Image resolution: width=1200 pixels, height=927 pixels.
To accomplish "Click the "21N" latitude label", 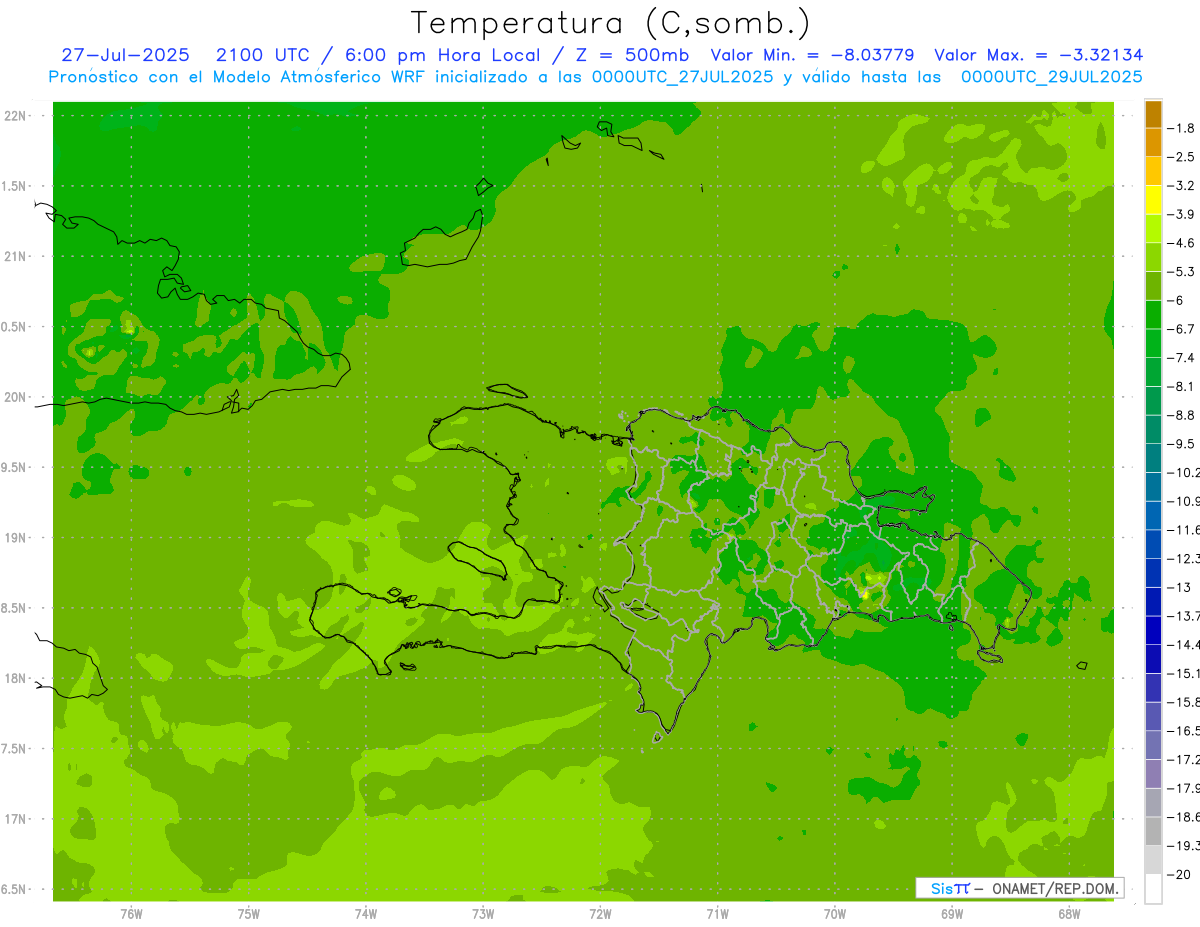I will click(x=15, y=256).
